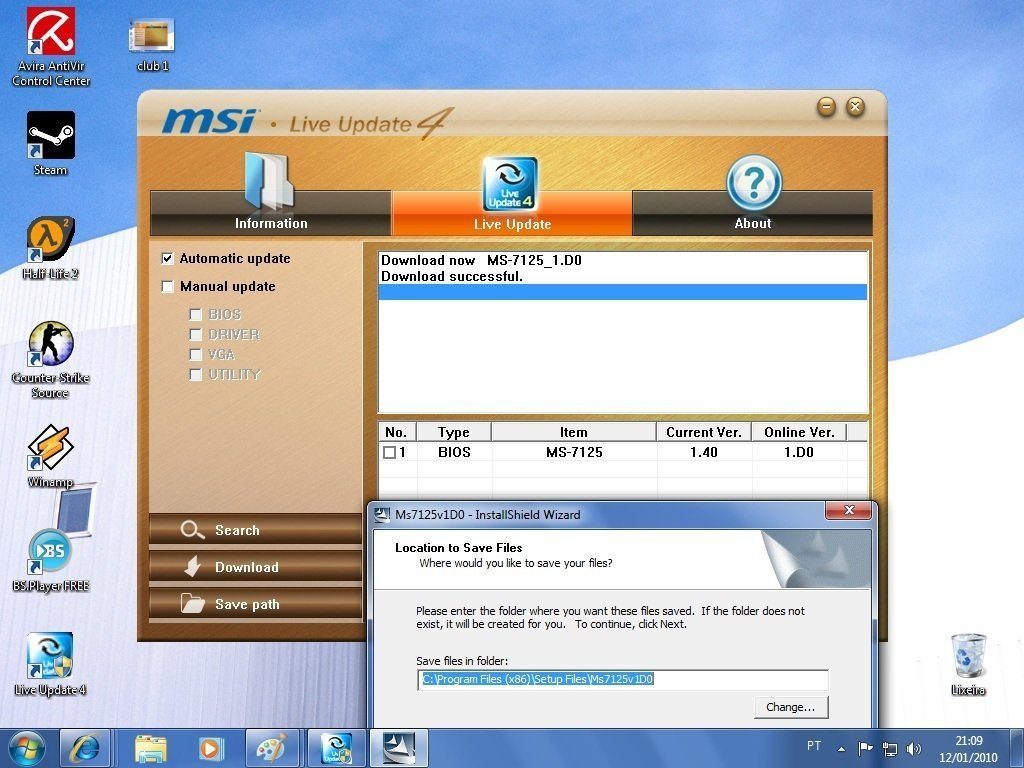
Task: Select the Winamp desktop shortcut
Action: pos(50,456)
